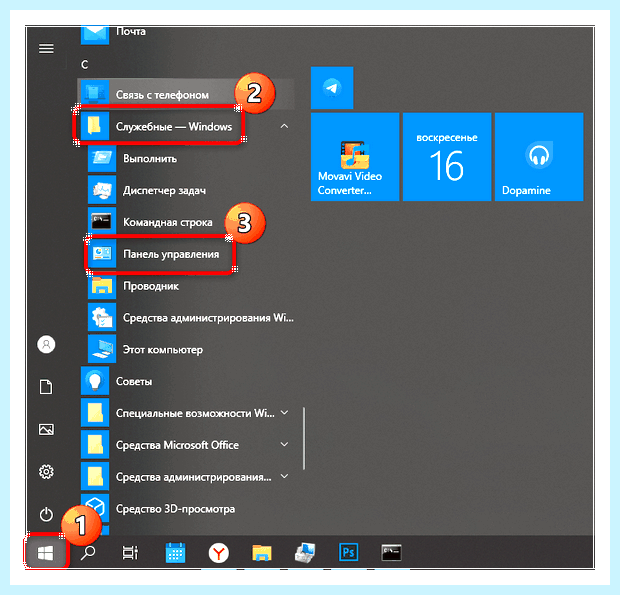Open File Explorer from the taskbar
Viewport: 620px width, 595px height.
262,552
